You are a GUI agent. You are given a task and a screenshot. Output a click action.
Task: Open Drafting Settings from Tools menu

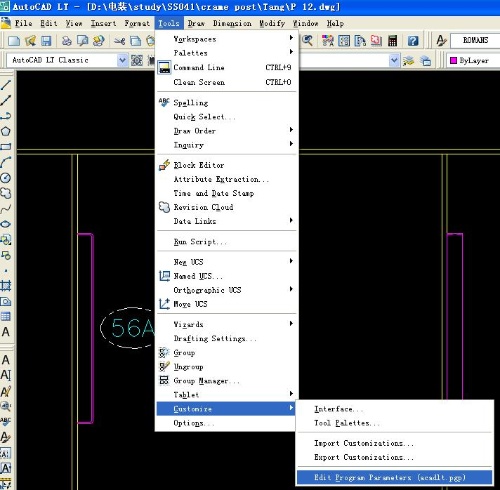[227, 338]
